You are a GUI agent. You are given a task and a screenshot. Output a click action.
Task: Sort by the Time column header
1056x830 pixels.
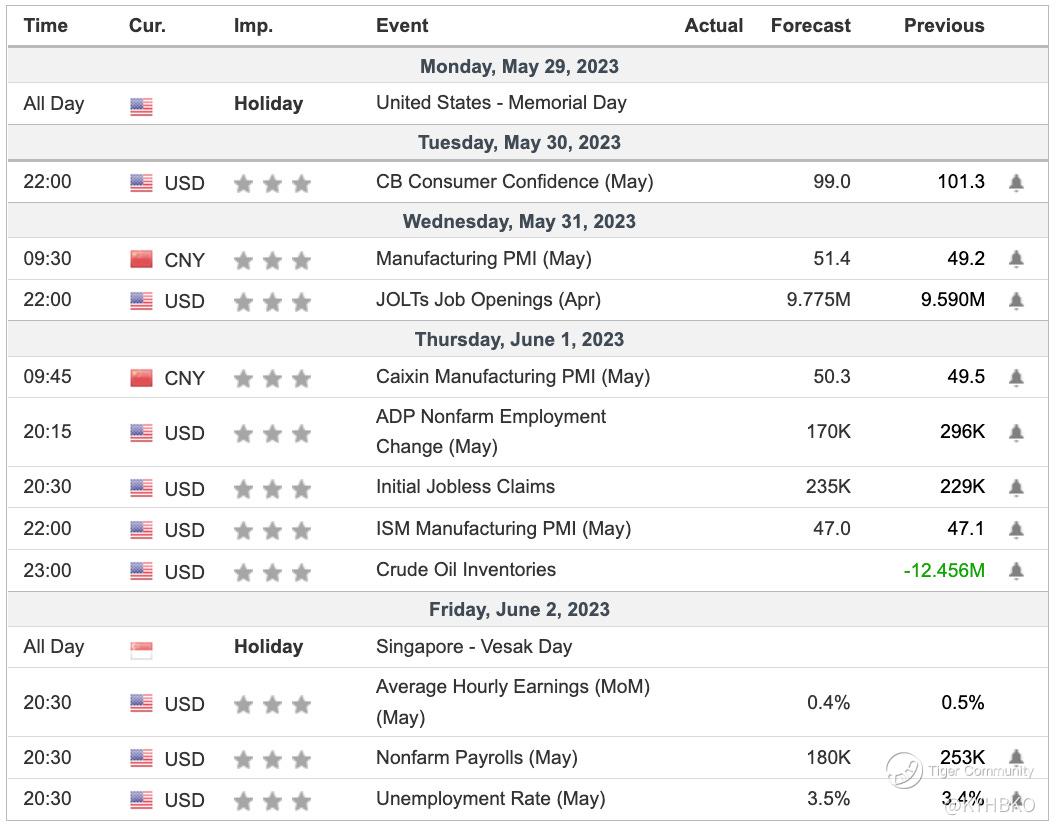(46, 26)
